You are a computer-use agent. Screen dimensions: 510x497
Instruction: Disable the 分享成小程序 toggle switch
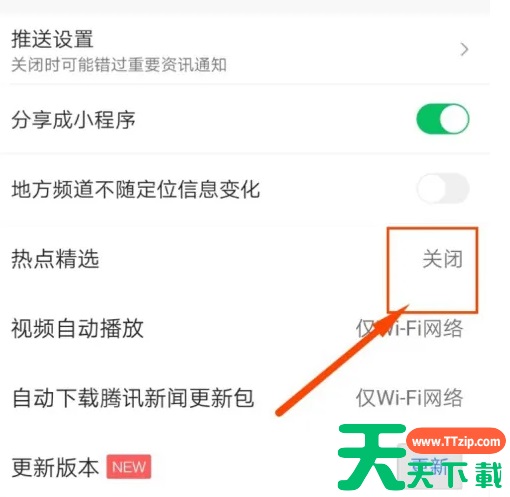[443, 119]
